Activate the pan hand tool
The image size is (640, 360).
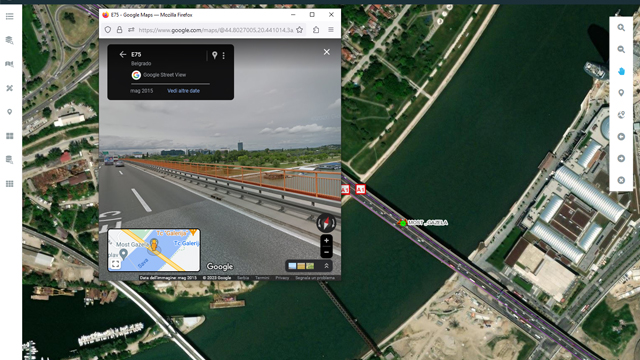pos(621,71)
